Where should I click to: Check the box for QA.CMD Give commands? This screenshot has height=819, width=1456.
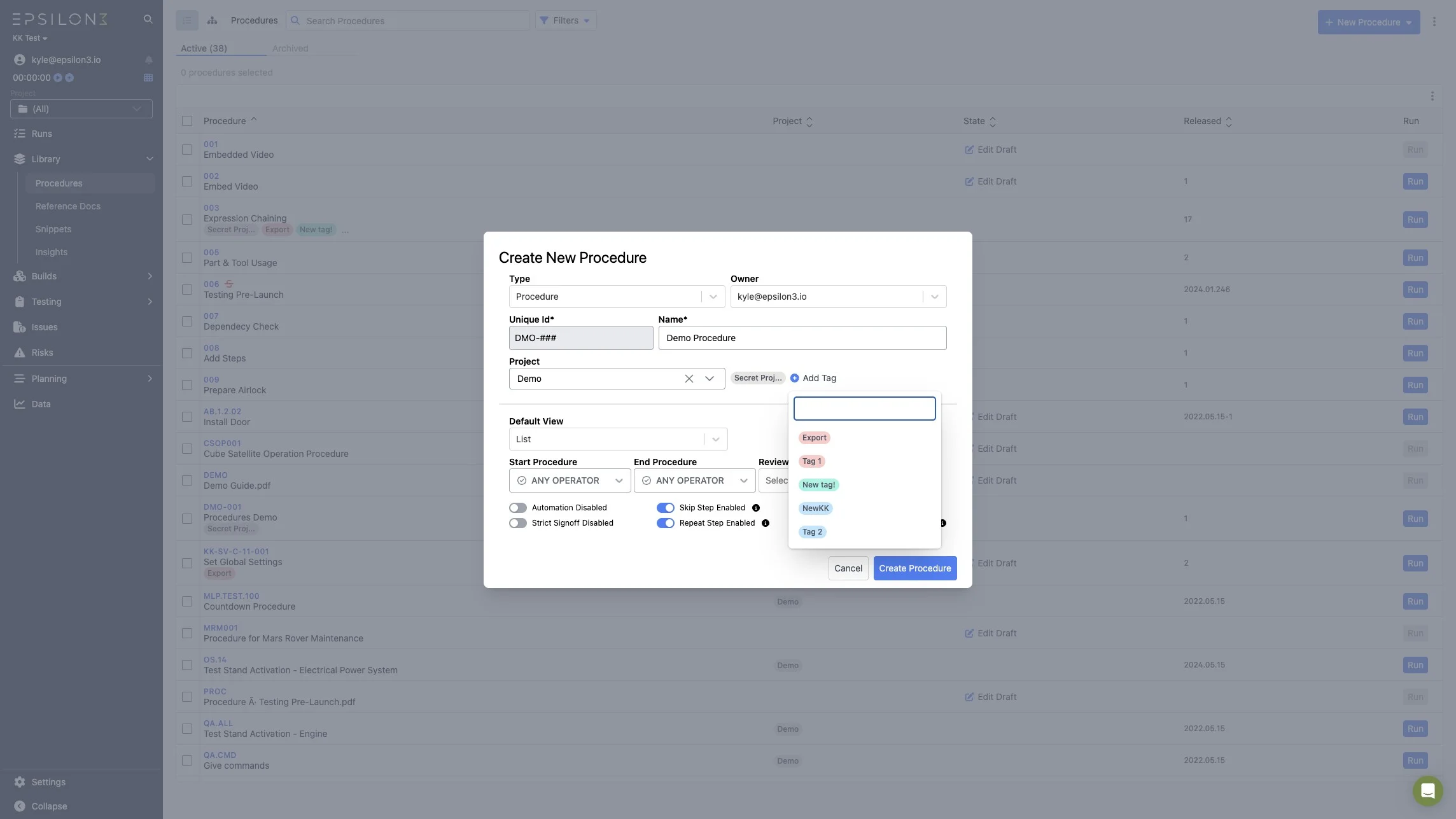pos(187,760)
